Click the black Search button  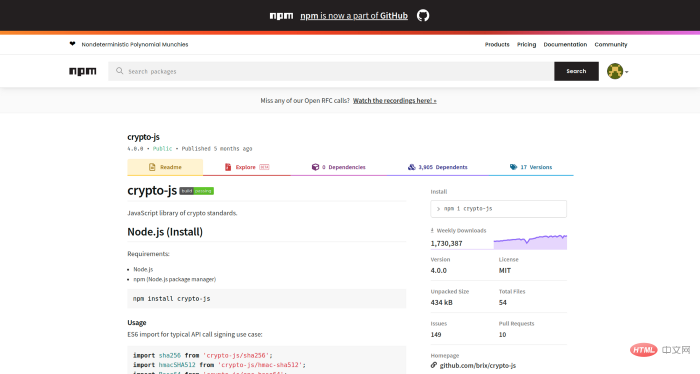click(576, 71)
